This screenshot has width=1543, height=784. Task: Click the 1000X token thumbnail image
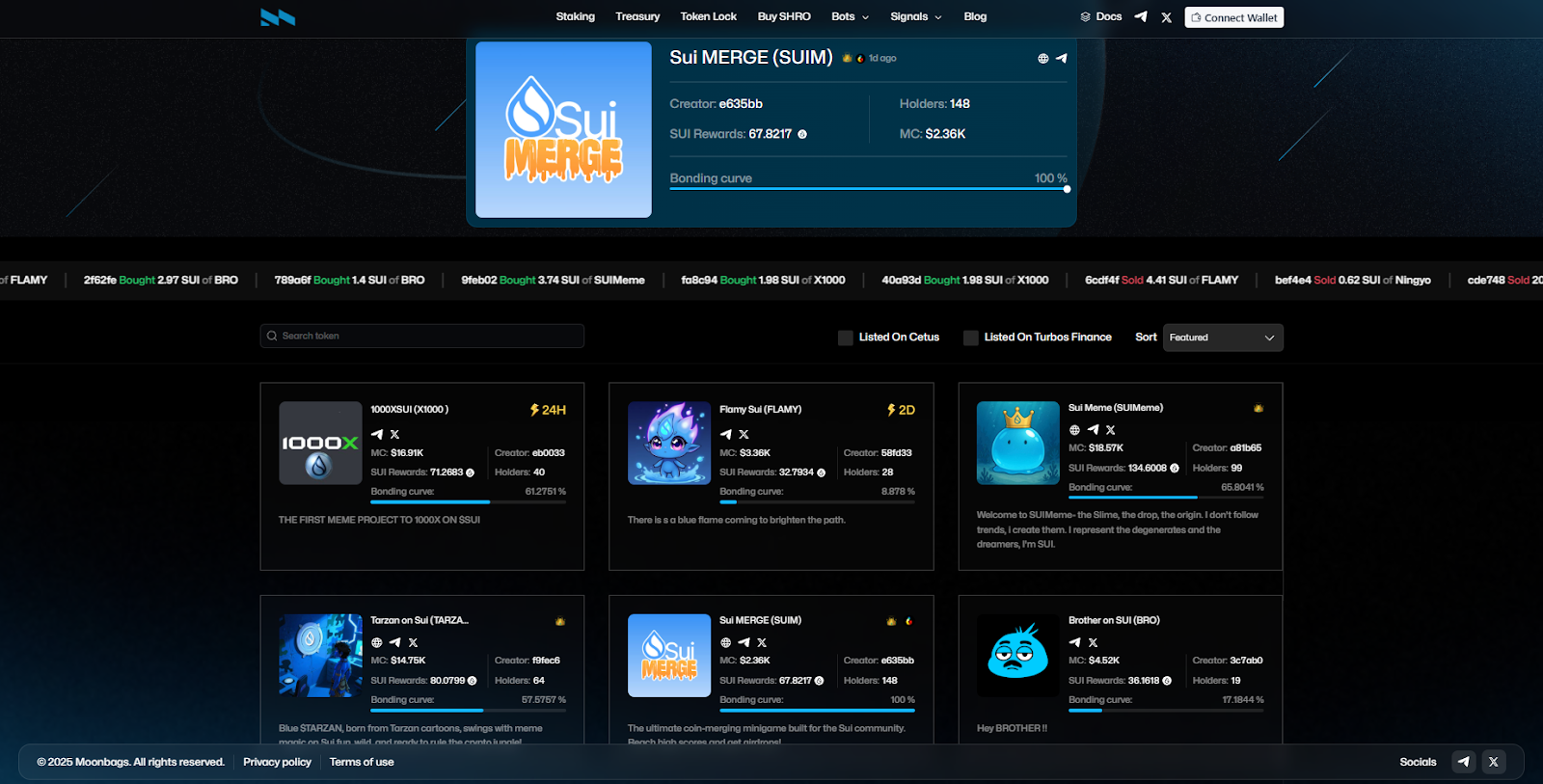[321, 444]
